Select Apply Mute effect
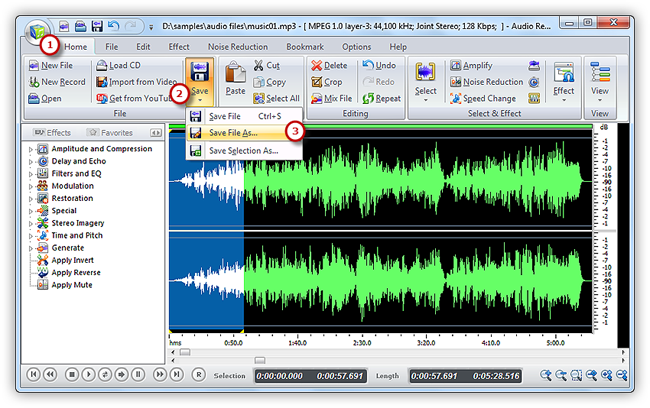 (72, 285)
